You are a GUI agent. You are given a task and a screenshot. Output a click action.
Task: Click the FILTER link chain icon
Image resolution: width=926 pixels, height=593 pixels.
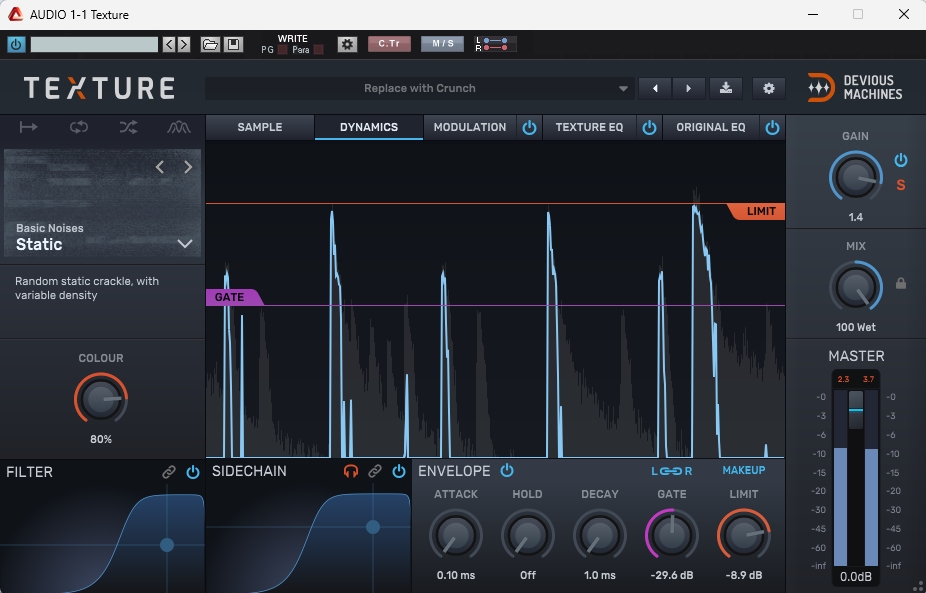point(169,472)
